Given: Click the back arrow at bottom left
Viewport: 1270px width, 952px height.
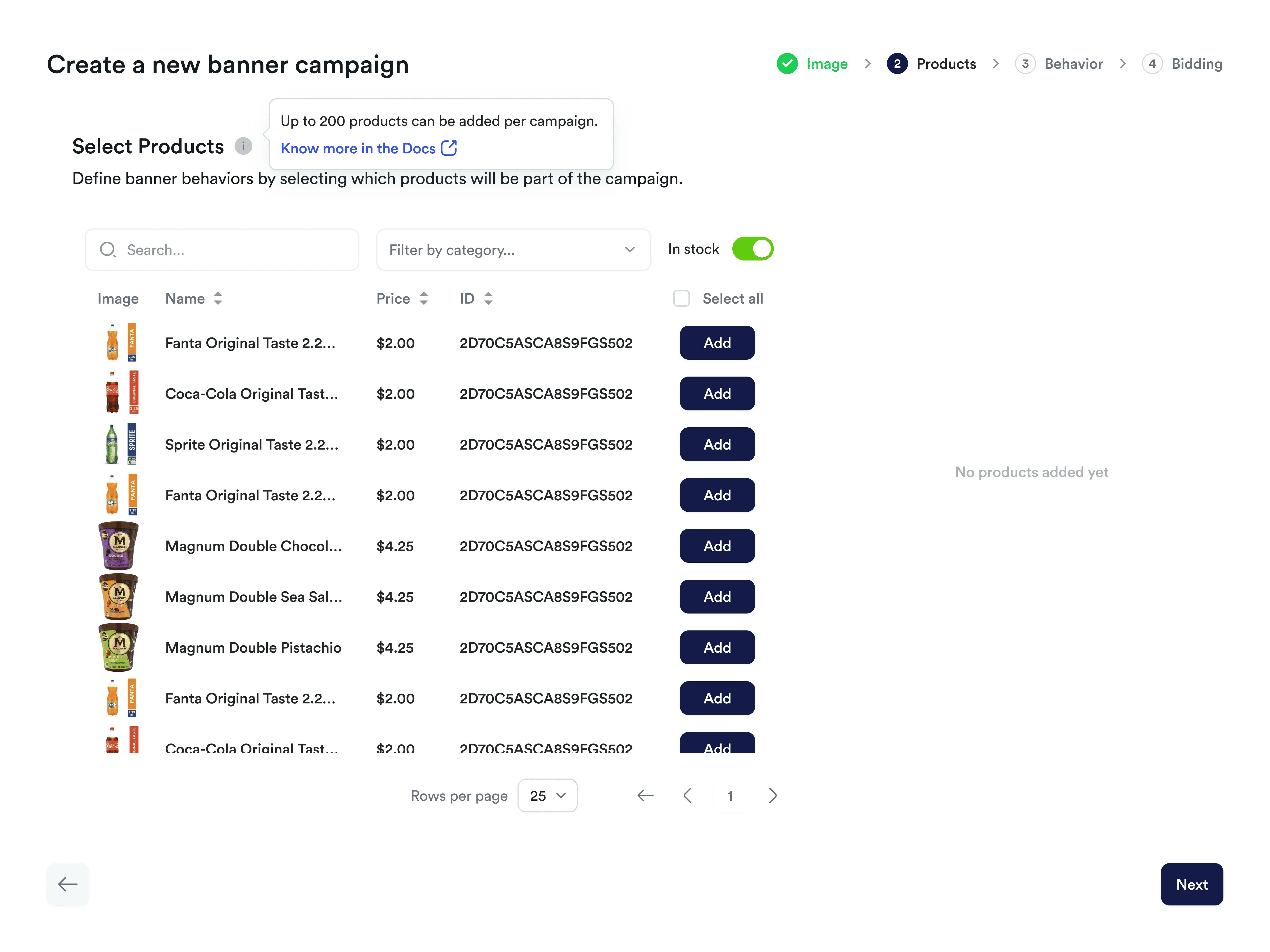Looking at the screenshot, I should (67, 884).
